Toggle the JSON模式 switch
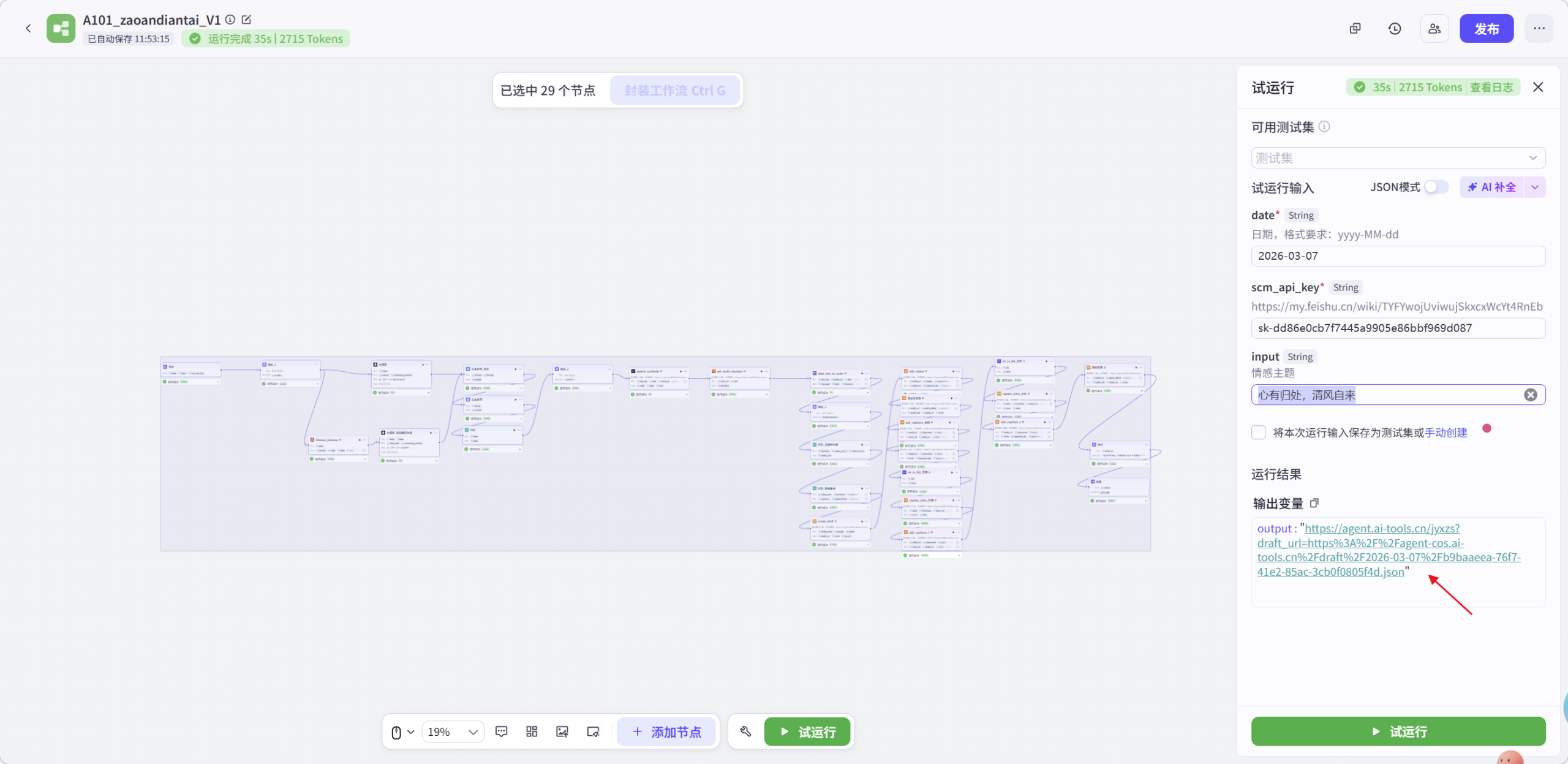 [x=1436, y=187]
